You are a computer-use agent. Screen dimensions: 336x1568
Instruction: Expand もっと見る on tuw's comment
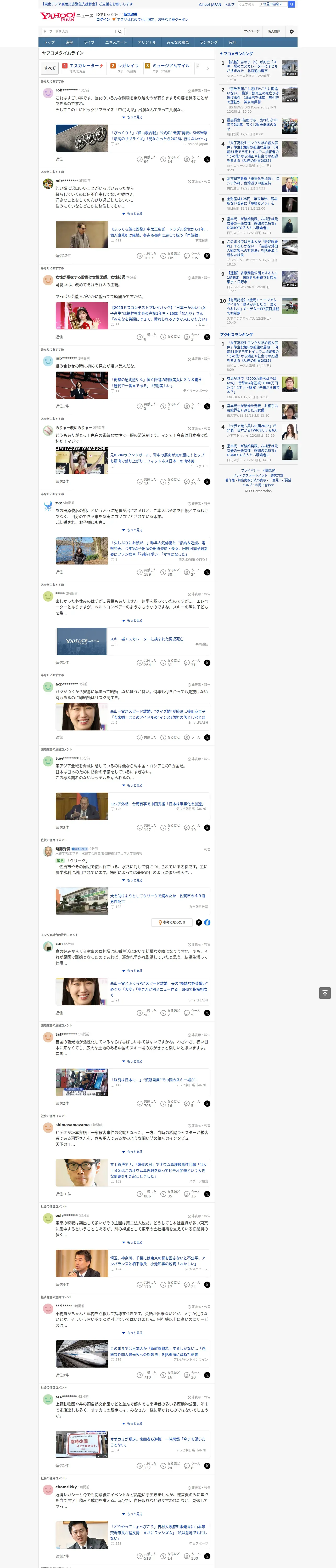pos(133,785)
